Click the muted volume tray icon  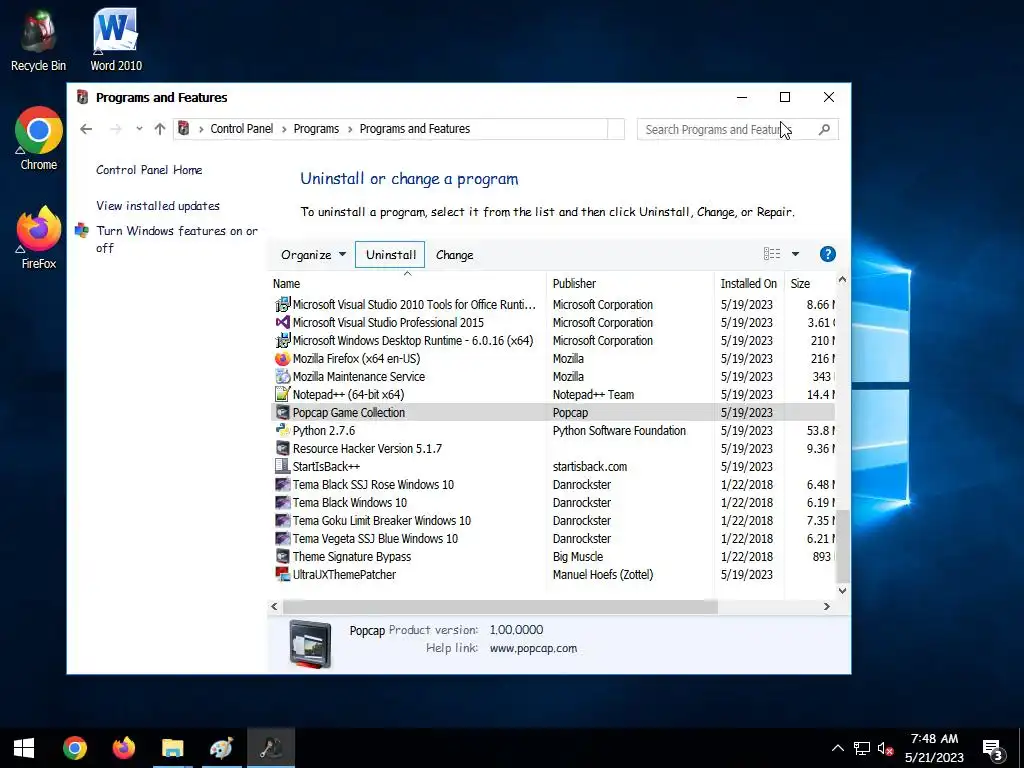(886, 748)
